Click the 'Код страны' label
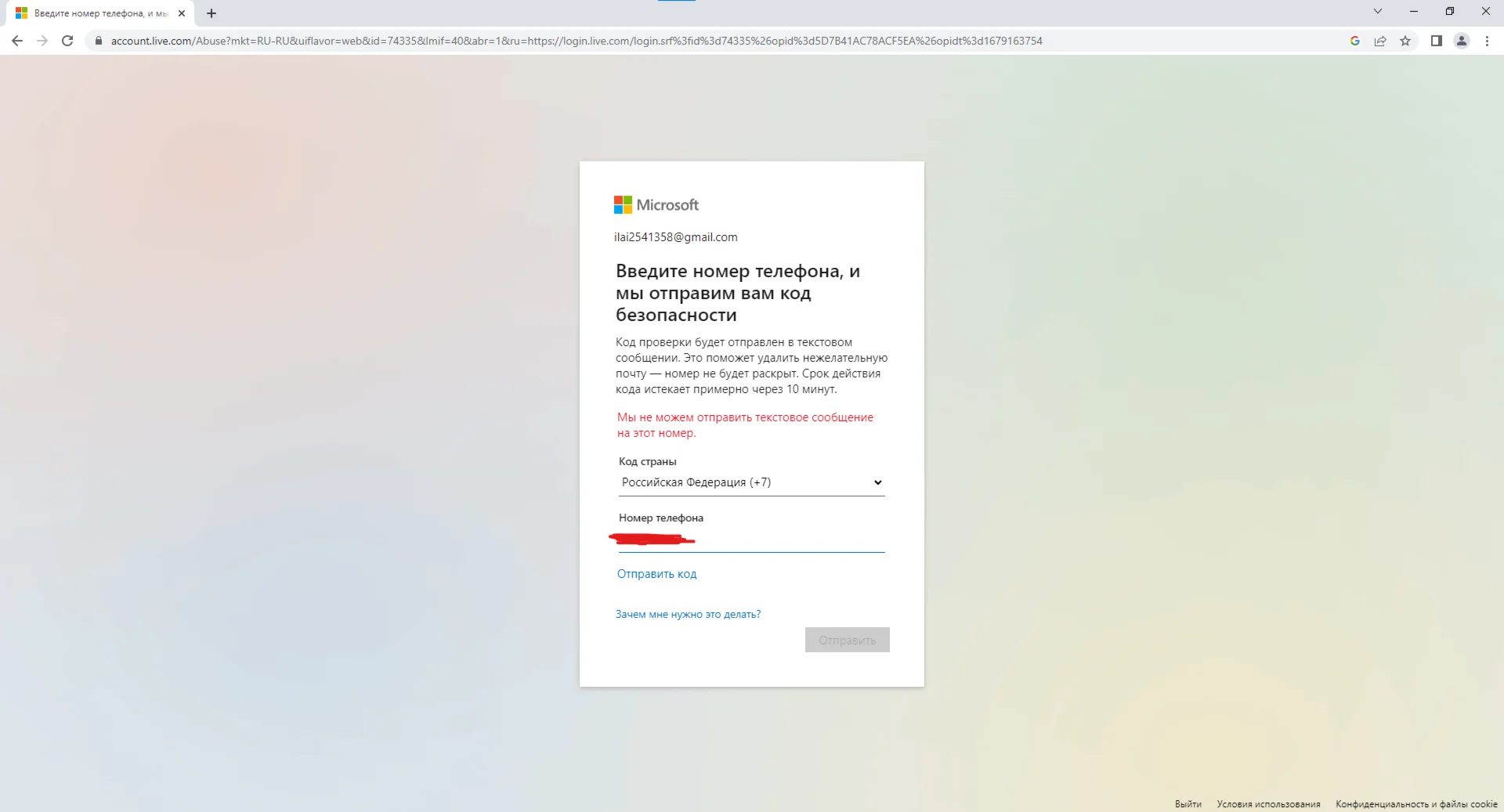The width and height of the screenshot is (1504, 812). (x=647, y=461)
